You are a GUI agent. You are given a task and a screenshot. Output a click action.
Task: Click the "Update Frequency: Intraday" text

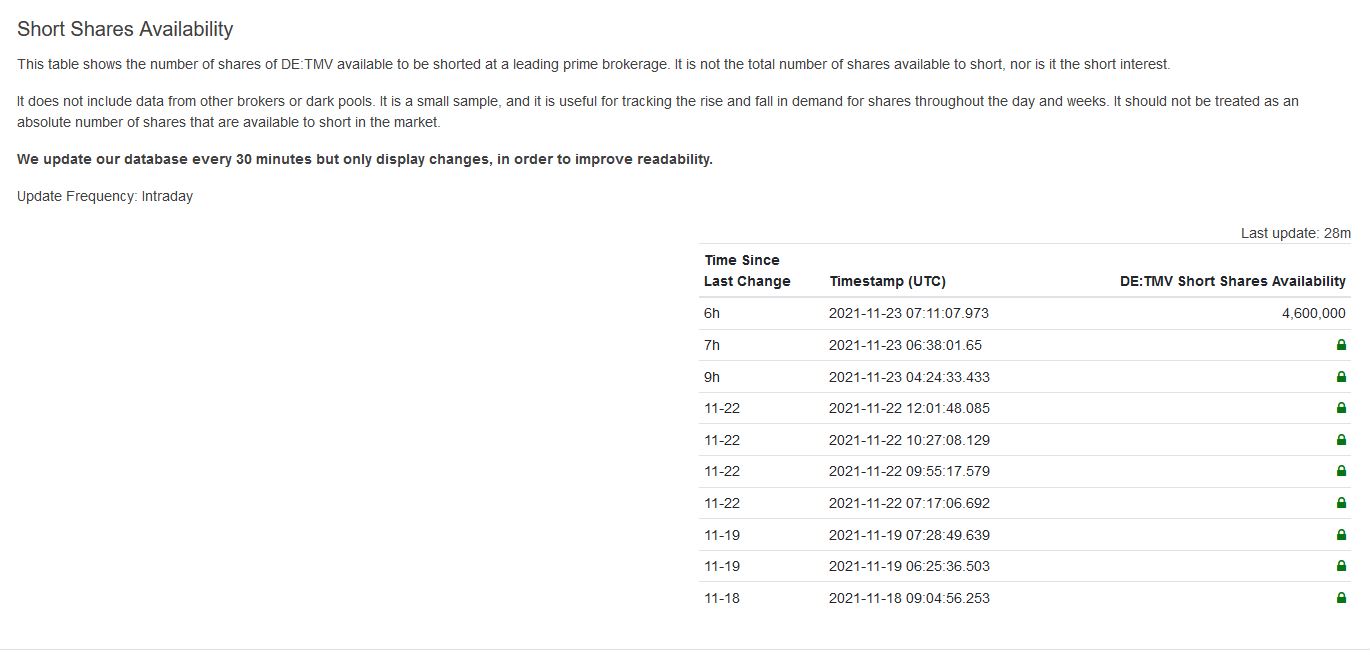click(x=105, y=196)
